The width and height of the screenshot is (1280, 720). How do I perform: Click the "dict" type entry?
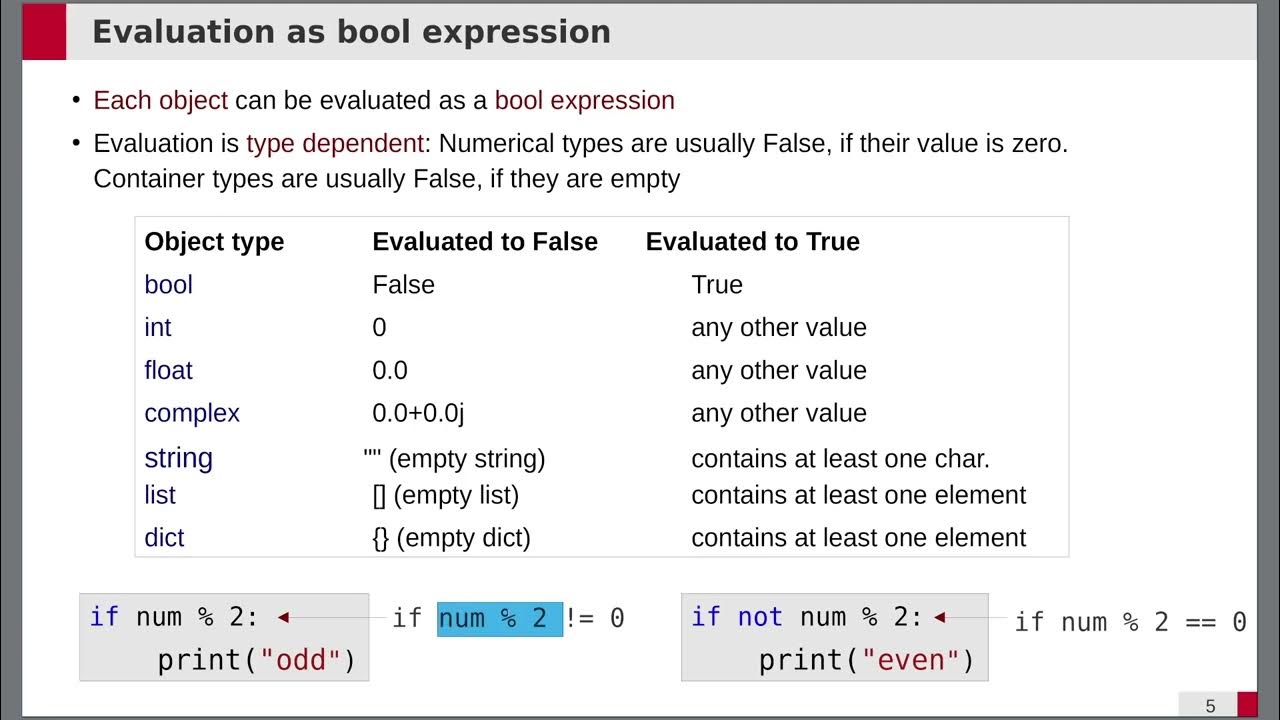pyautogui.click(x=164, y=538)
